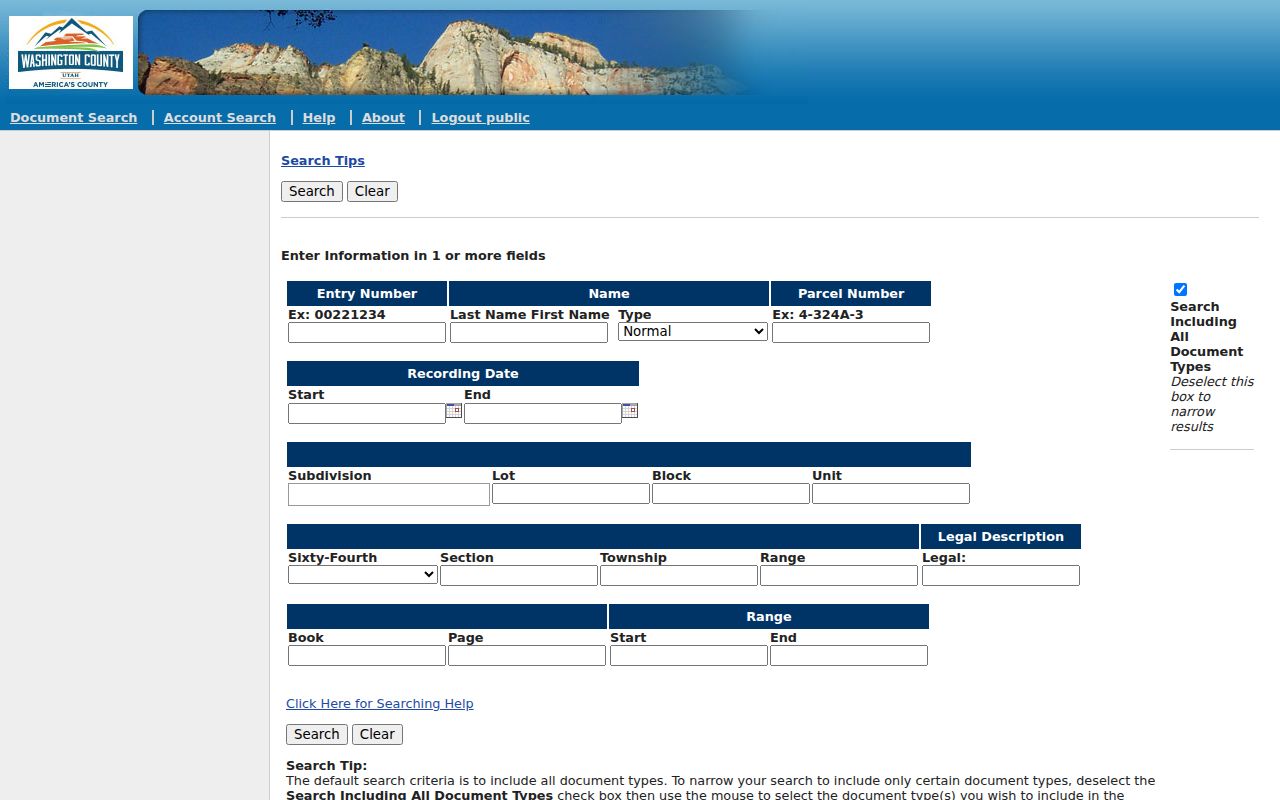
Task: Click the 'Ex: 00221234' example text
Action: [x=337, y=314]
